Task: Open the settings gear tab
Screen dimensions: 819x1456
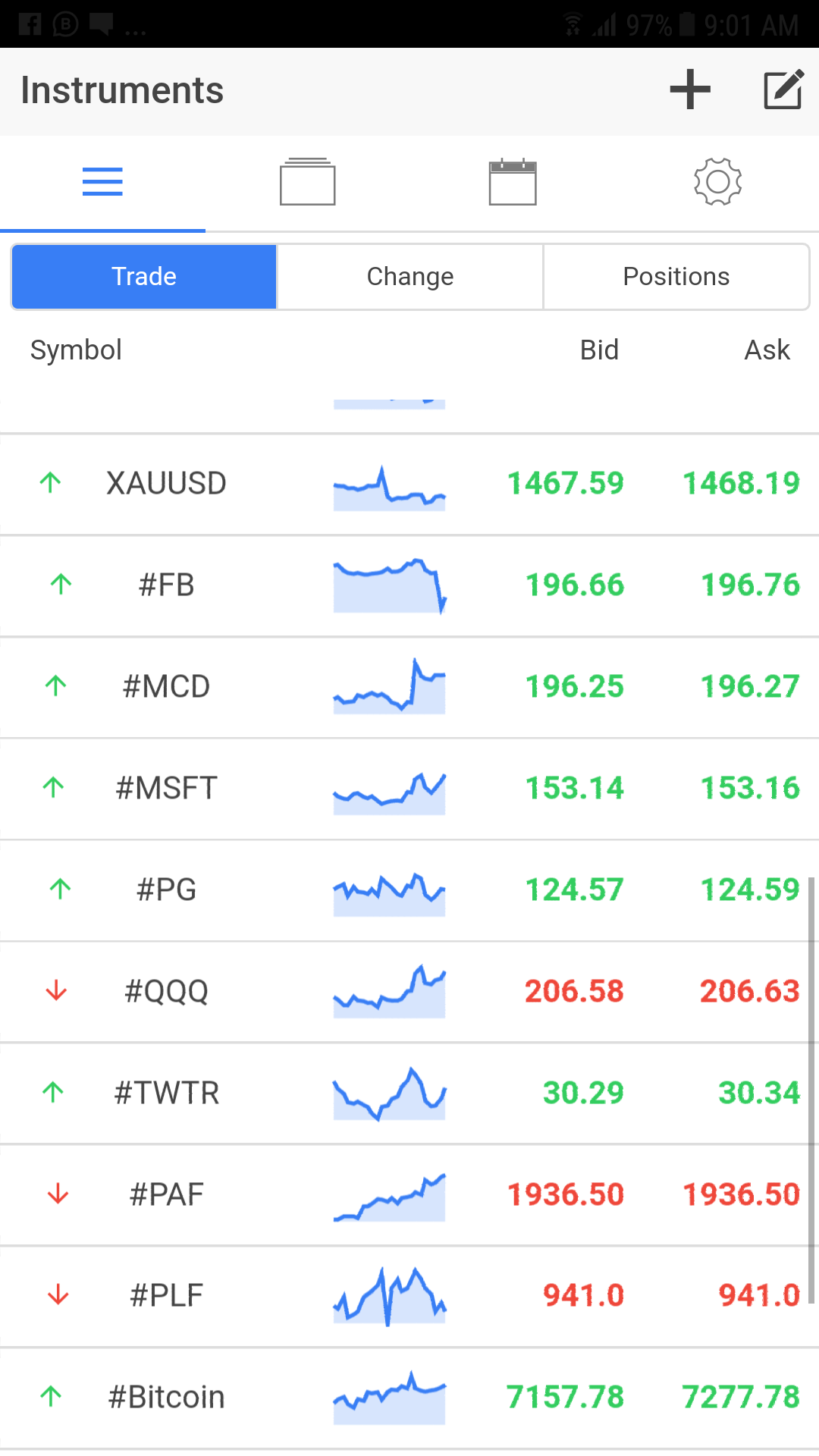Action: [717, 182]
